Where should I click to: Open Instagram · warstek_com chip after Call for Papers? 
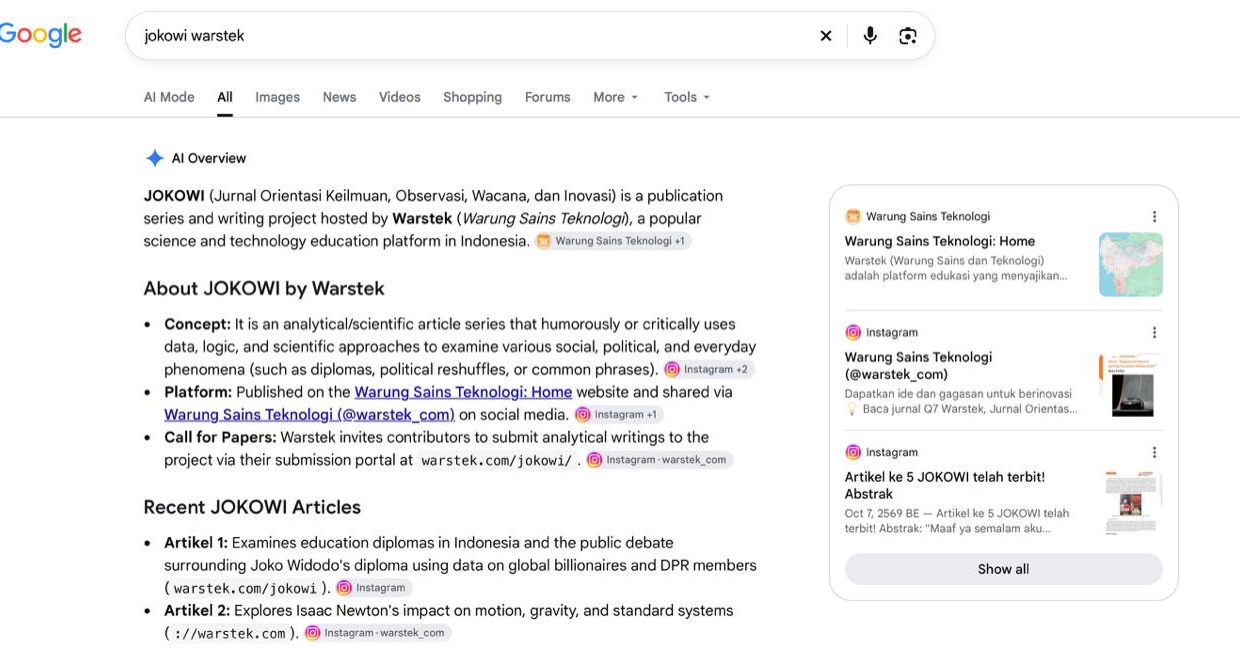click(x=659, y=460)
